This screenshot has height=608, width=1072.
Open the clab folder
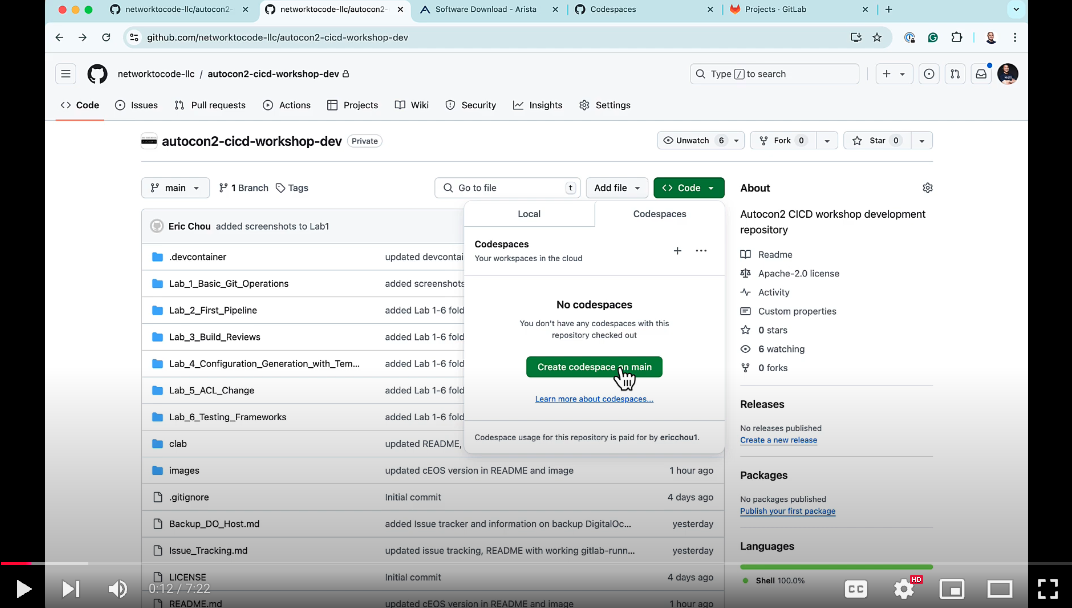point(178,444)
